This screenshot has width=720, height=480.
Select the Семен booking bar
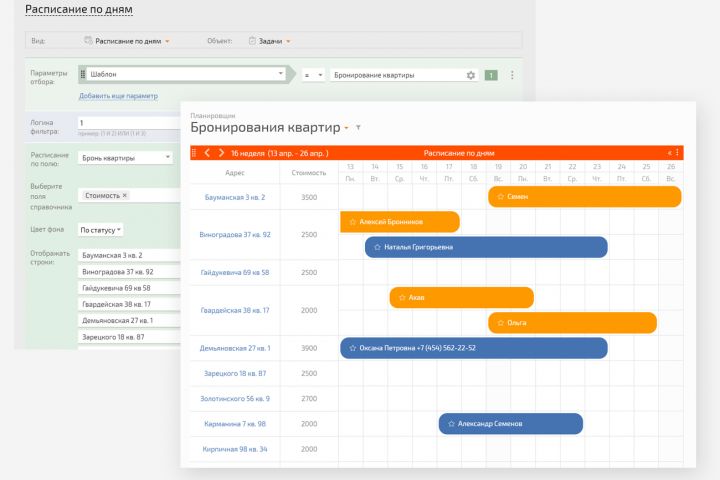pyautogui.click(x=585, y=197)
